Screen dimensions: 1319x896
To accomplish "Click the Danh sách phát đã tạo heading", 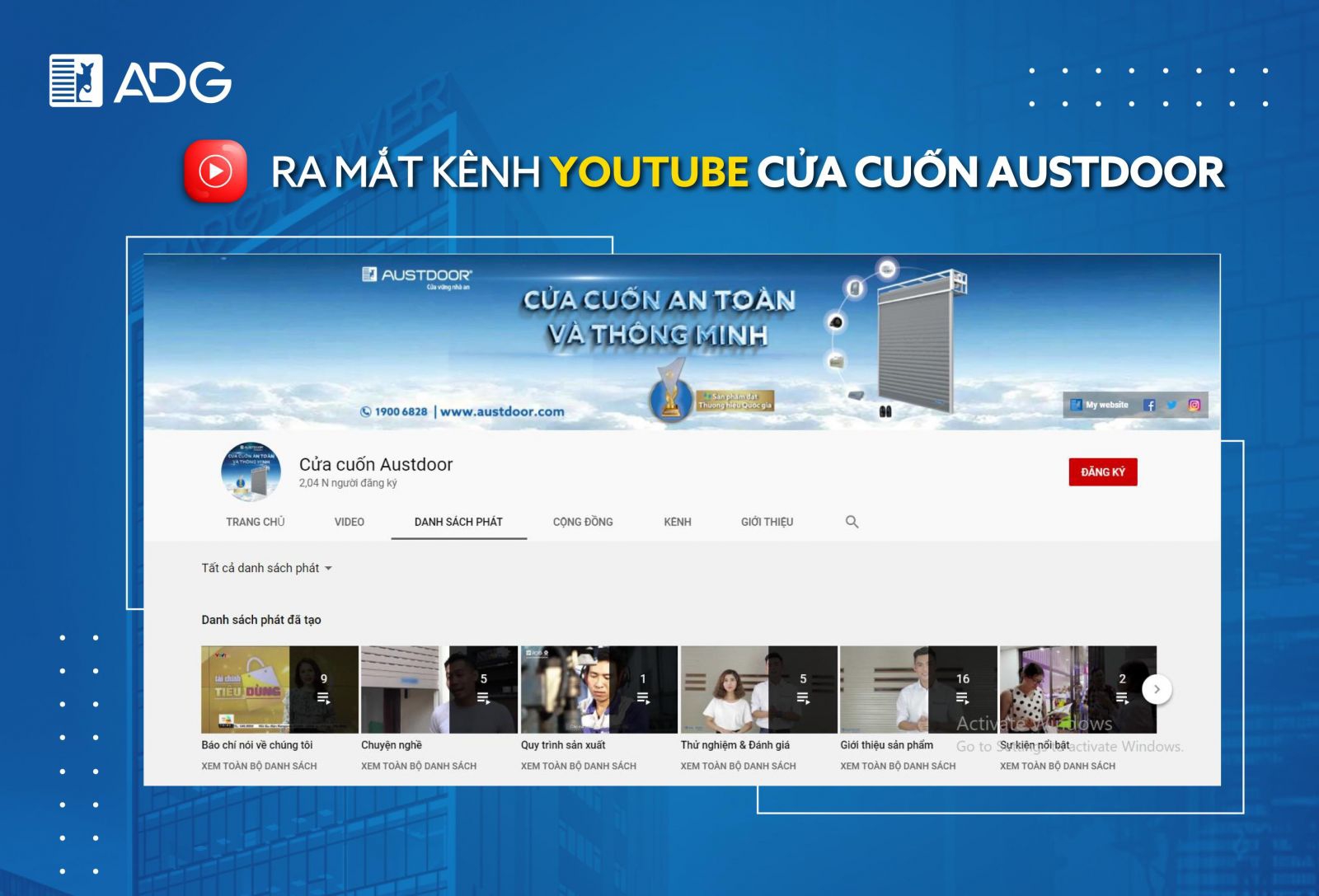I will click(261, 620).
